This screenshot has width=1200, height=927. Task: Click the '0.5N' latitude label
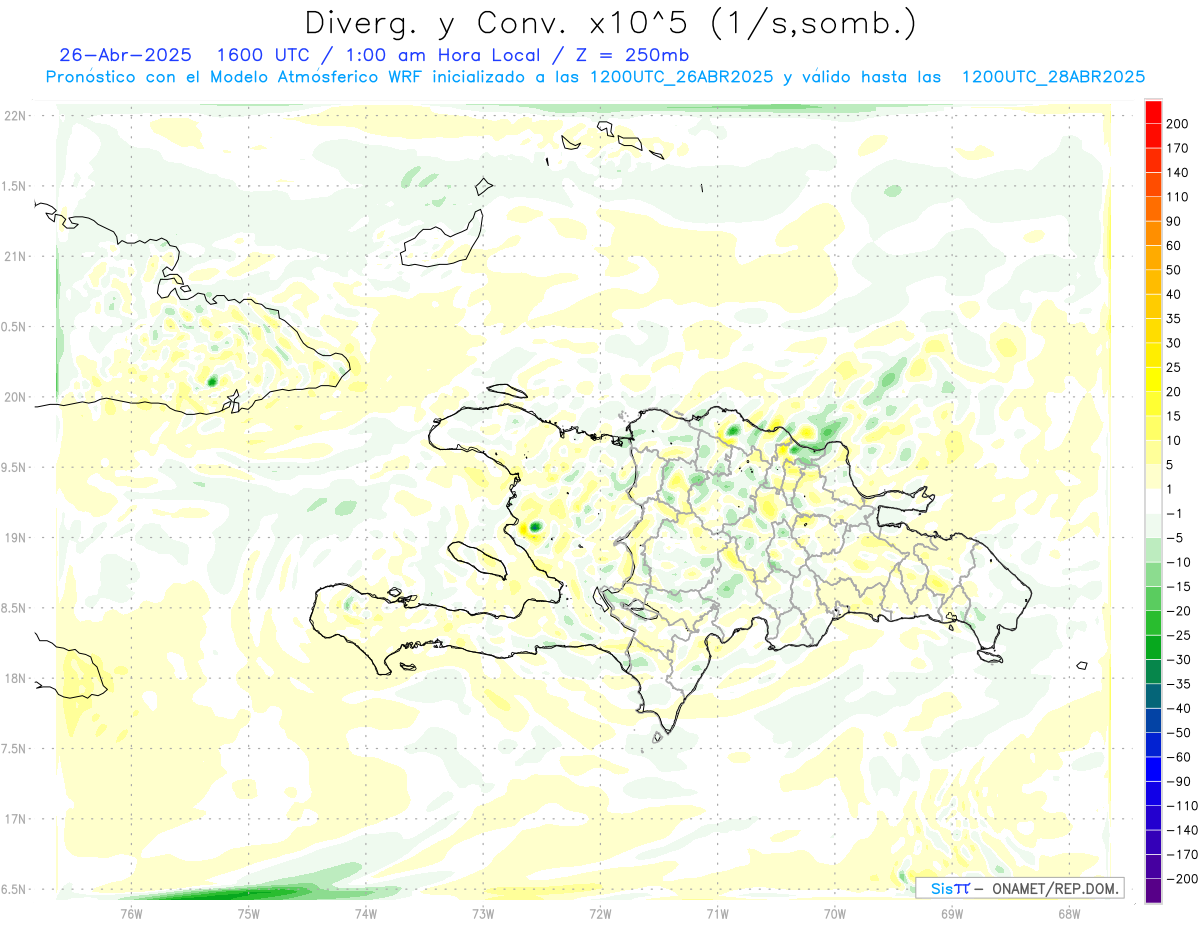pos(15,327)
